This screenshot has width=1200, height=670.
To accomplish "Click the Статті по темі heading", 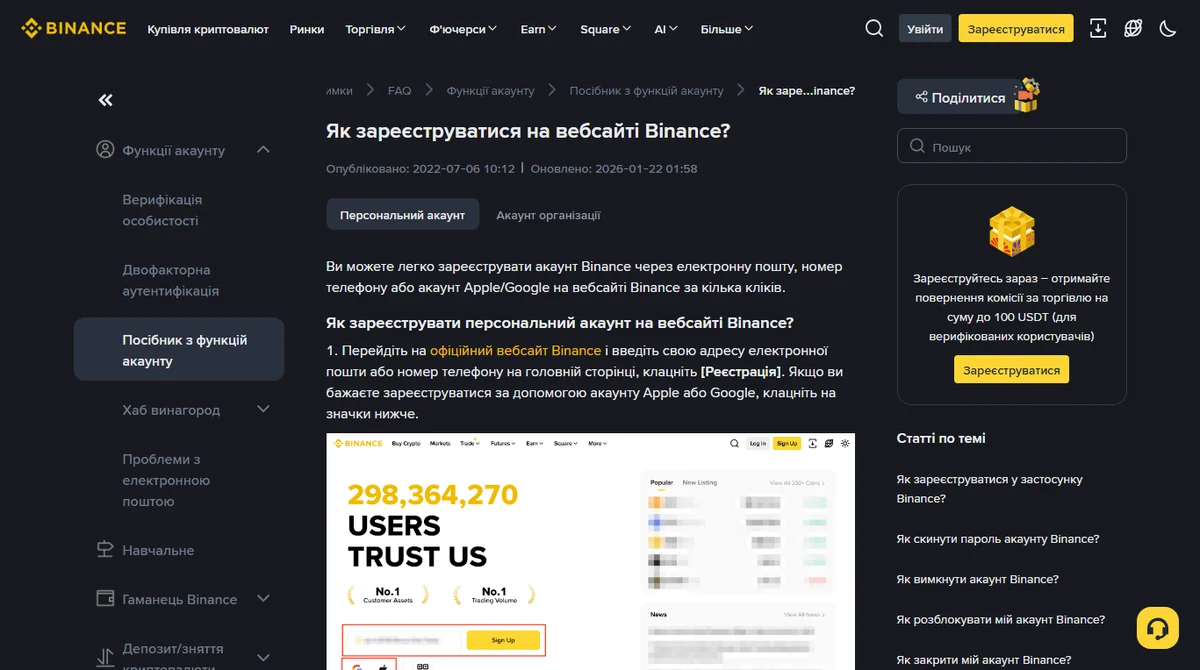I will tap(941, 438).
